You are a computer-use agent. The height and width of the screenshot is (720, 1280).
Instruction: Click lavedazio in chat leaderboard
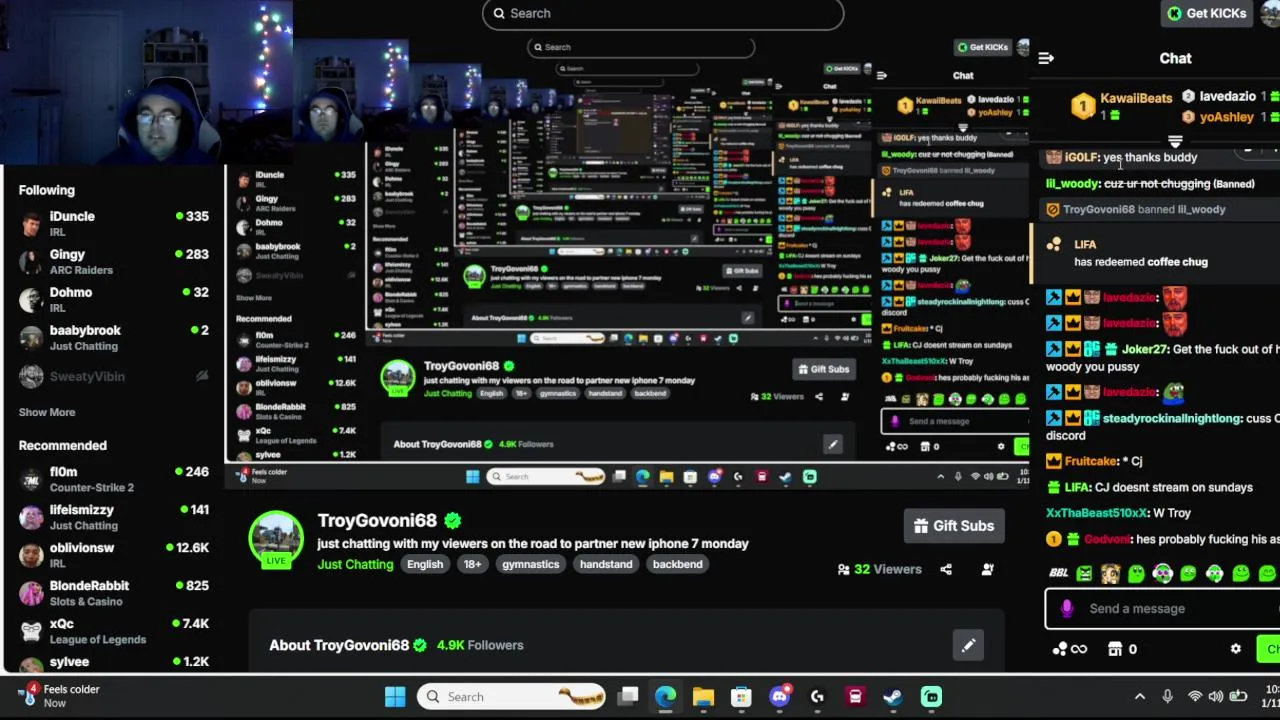pos(1227,96)
